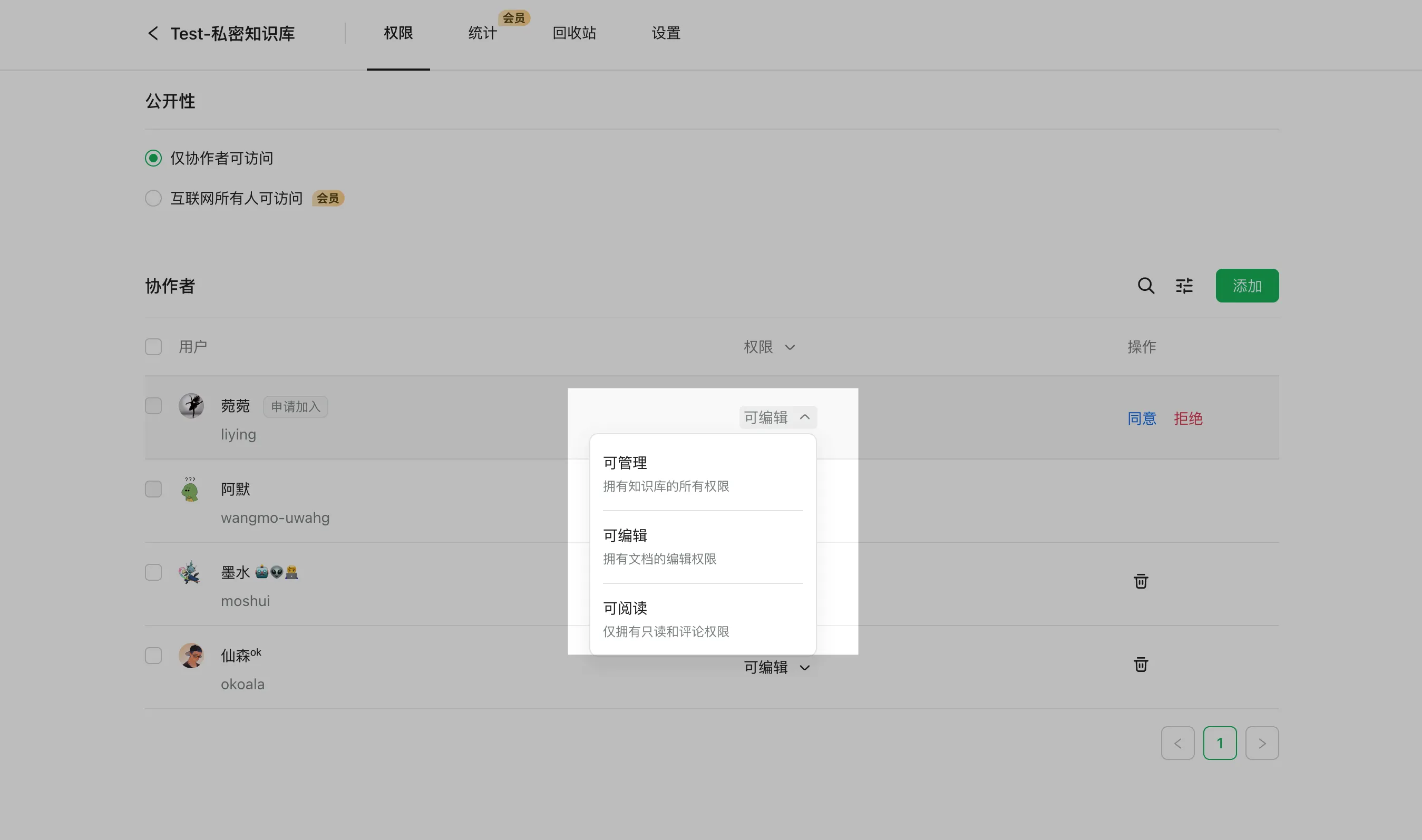Delete collaborator 仙森 with trash icon
The height and width of the screenshot is (840, 1422).
pyautogui.click(x=1141, y=665)
